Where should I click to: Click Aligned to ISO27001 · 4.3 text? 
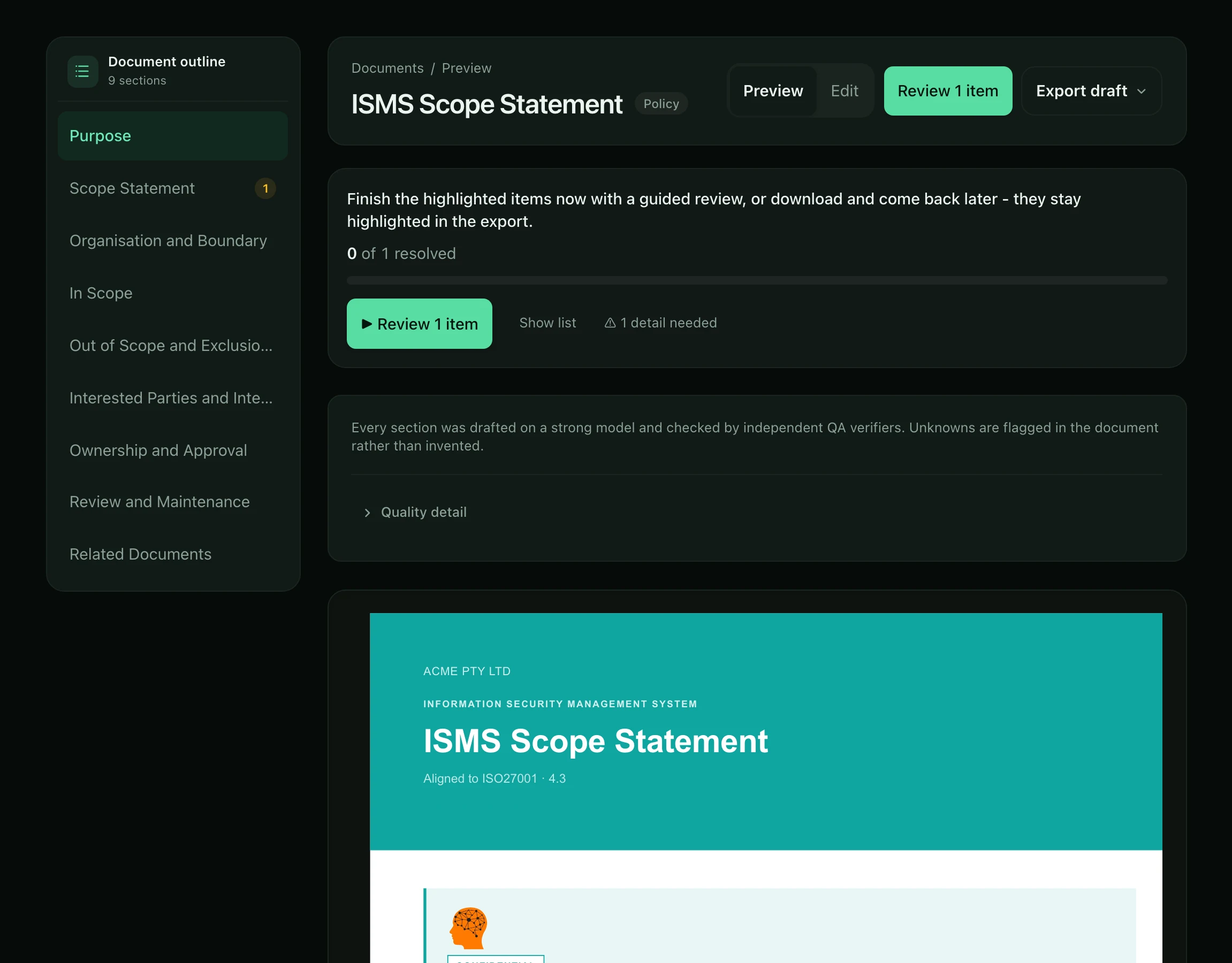[494, 778]
